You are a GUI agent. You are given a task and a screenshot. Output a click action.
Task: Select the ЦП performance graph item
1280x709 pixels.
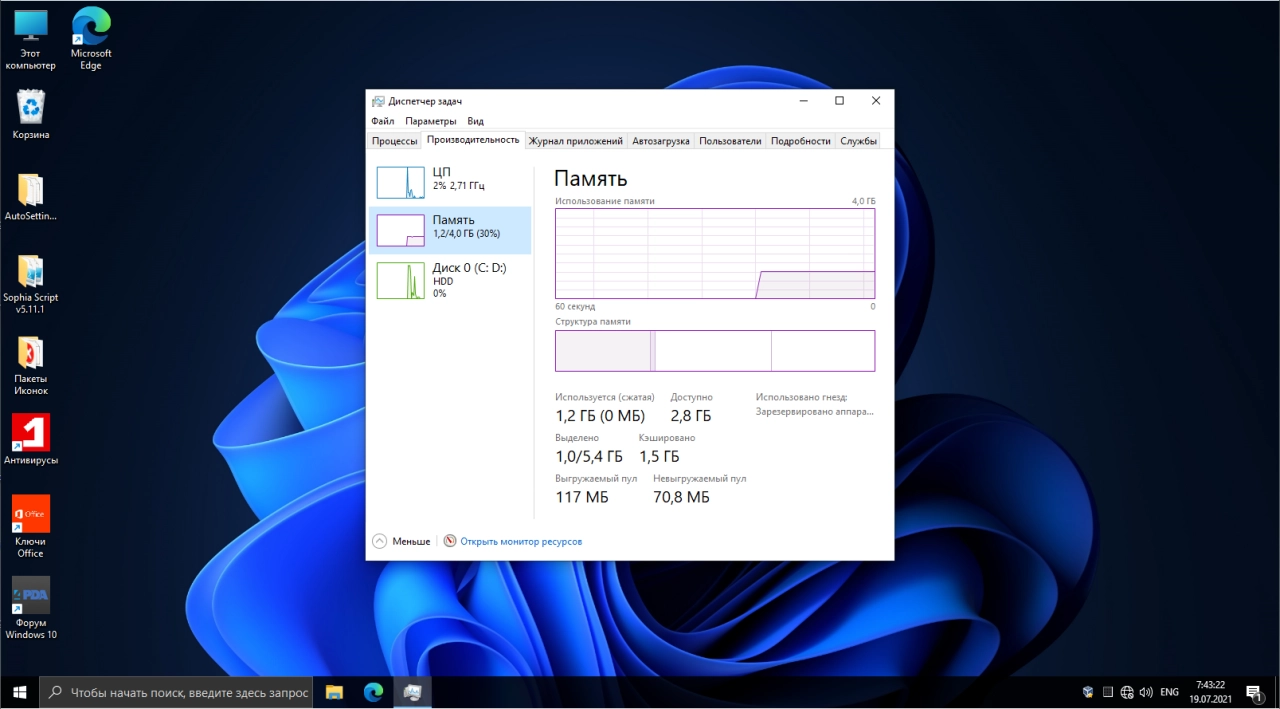[x=450, y=182]
